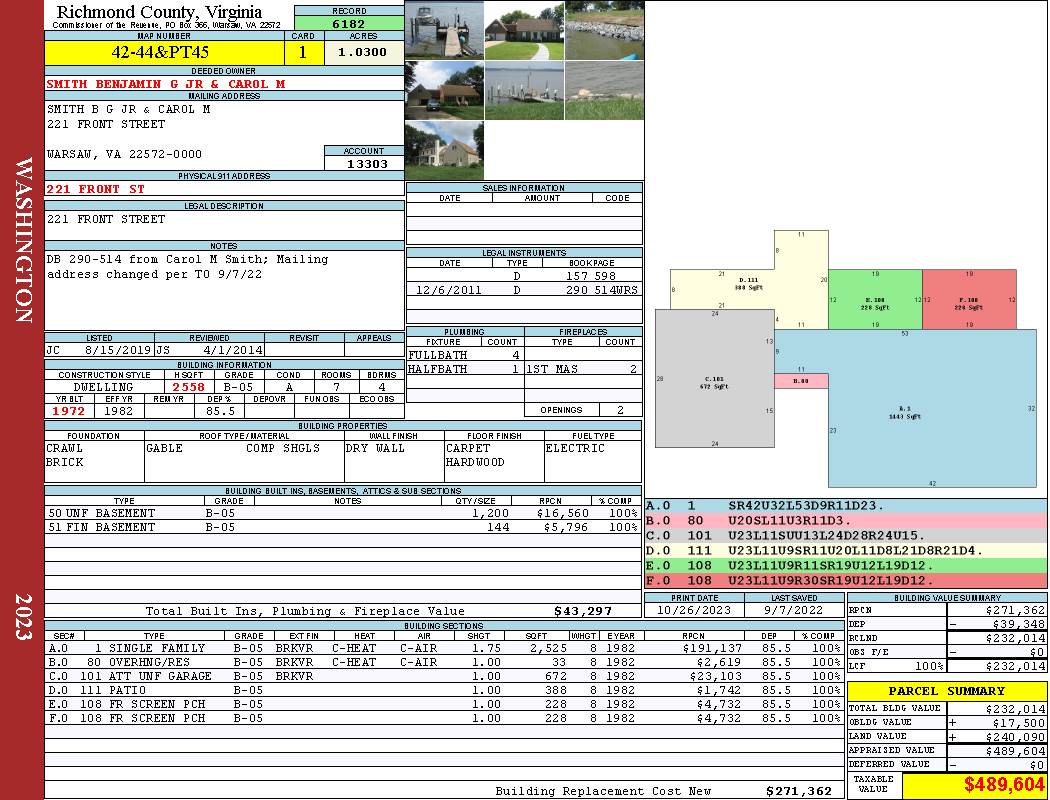The image size is (1050, 800).
Task: Open the two-story house side view thumbnail
Action: (x=444, y=151)
